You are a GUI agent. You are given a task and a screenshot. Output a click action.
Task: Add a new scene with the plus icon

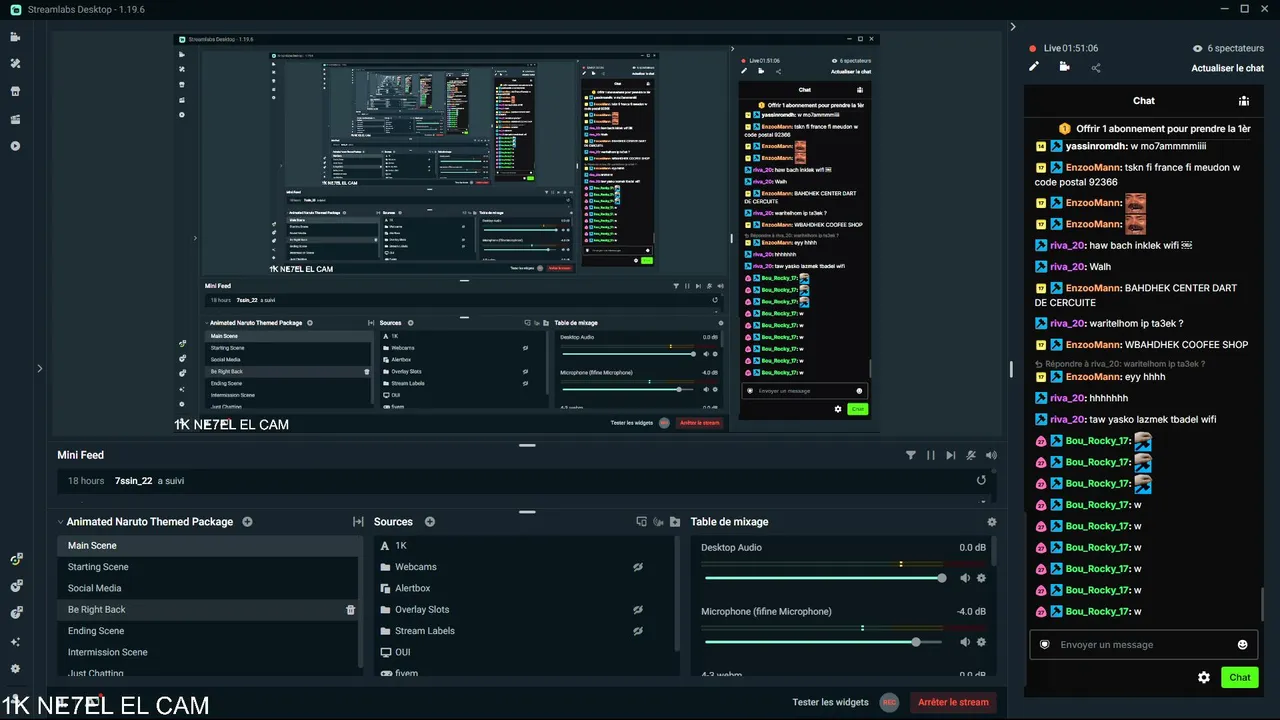247,522
